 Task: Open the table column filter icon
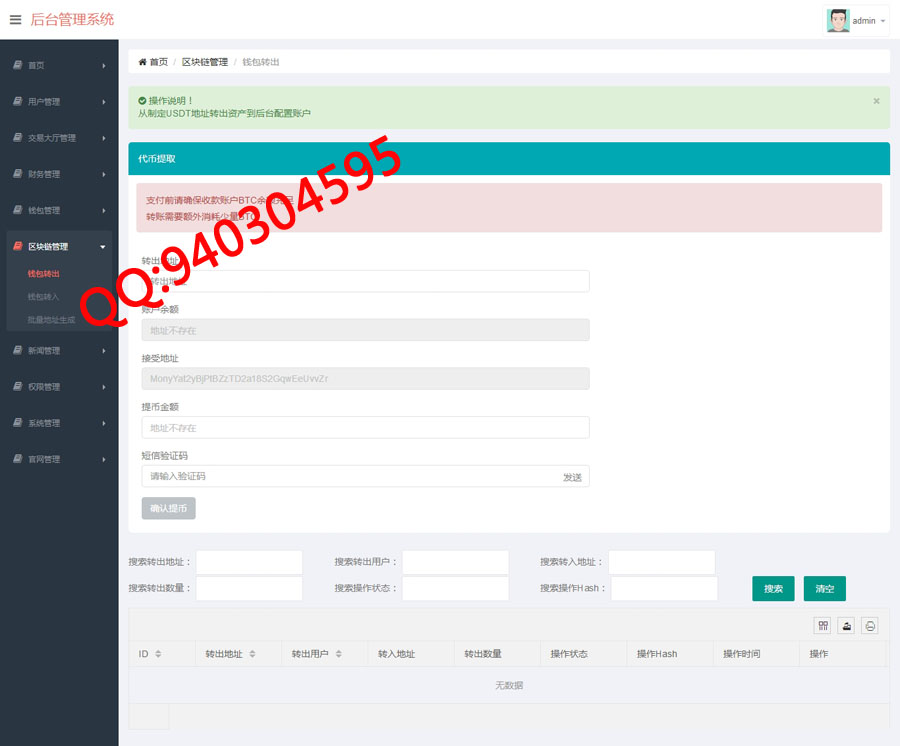(823, 626)
